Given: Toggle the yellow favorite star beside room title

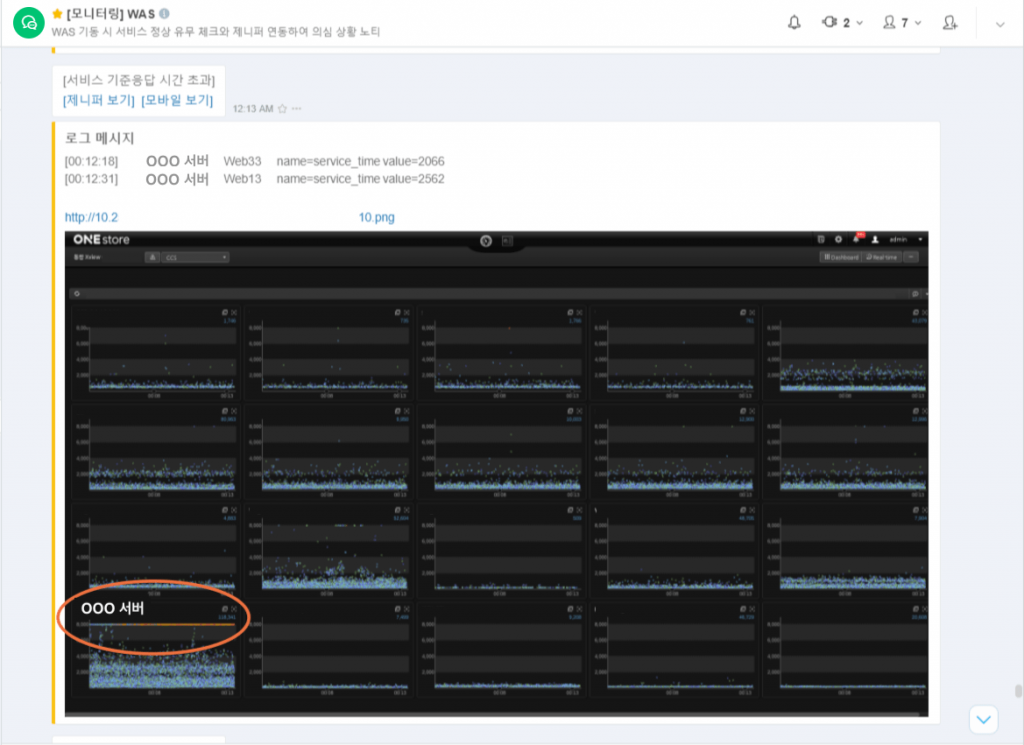Looking at the screenshot, I should (57, 13).
